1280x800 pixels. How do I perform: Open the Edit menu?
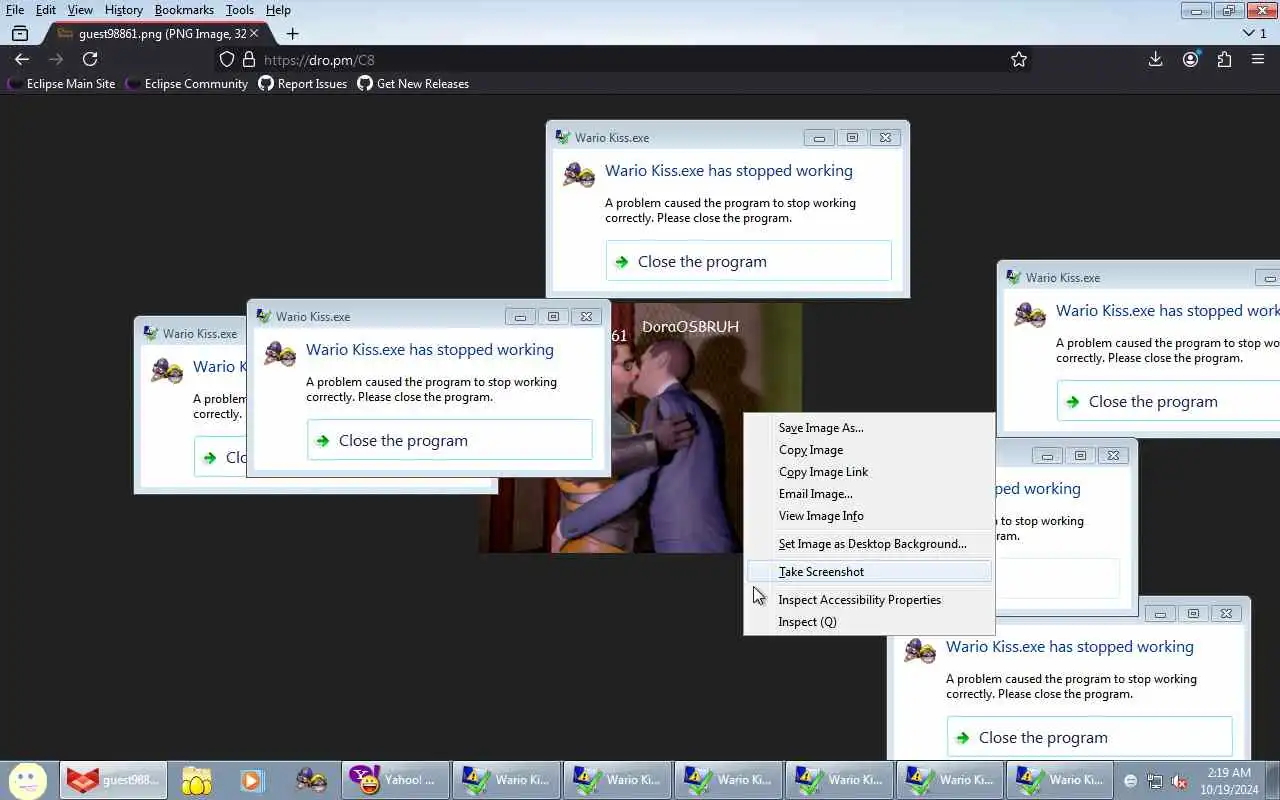pyautogui.click(x=46, y=10)
